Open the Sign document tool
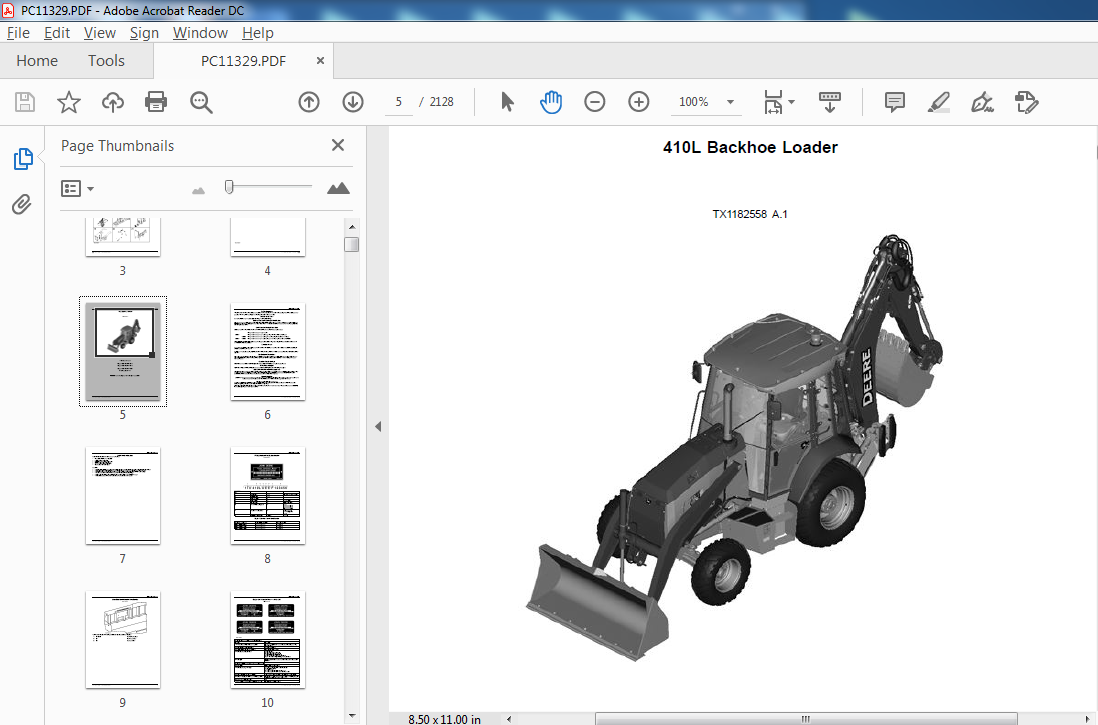 tap(982, 102)
